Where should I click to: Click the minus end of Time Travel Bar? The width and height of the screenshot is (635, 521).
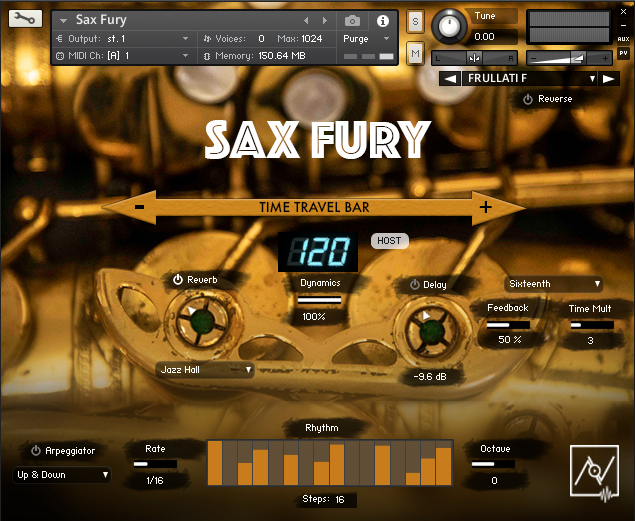139,207
